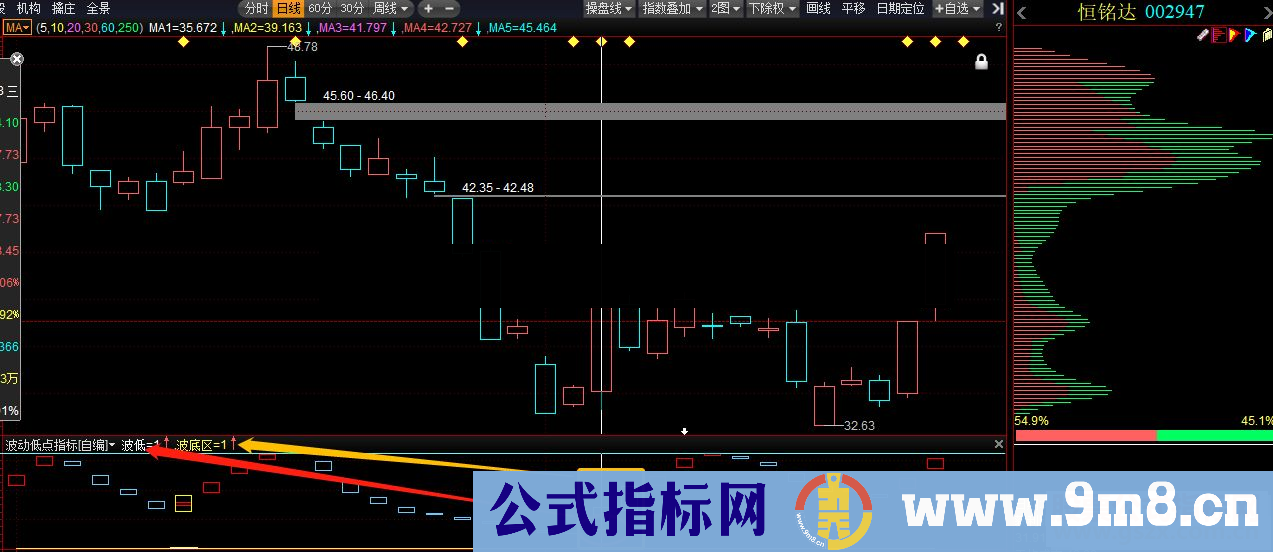Open the 2图 layout dropdown
The width and height of the screenshot is (1273, 552).
pos(725,8)
